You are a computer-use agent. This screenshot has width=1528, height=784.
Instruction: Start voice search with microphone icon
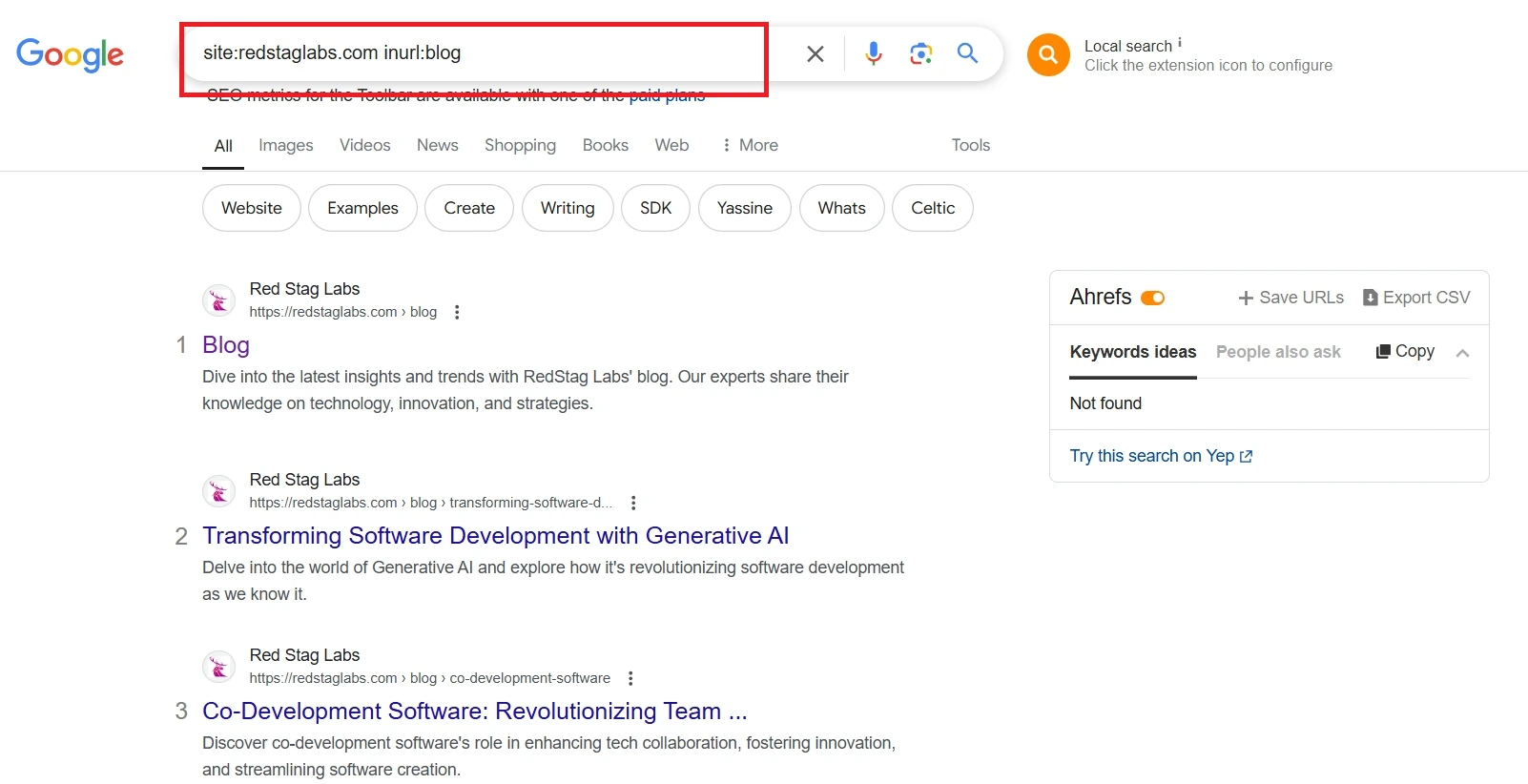pos(873,53)
